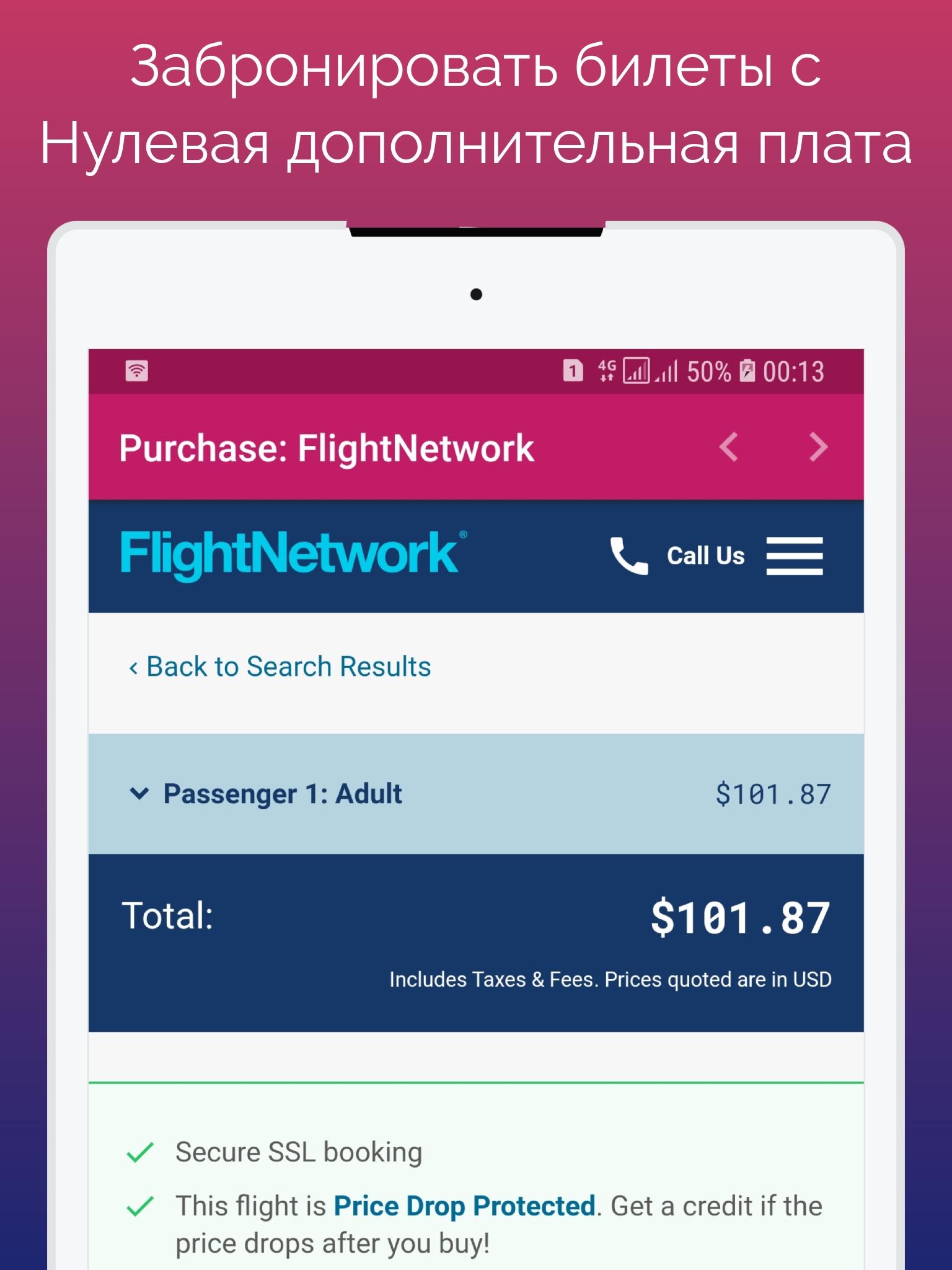Tap the Secure SSL booking checkmark
Viewport: 952px width, 1270px height.
(x=140, y=1152)
